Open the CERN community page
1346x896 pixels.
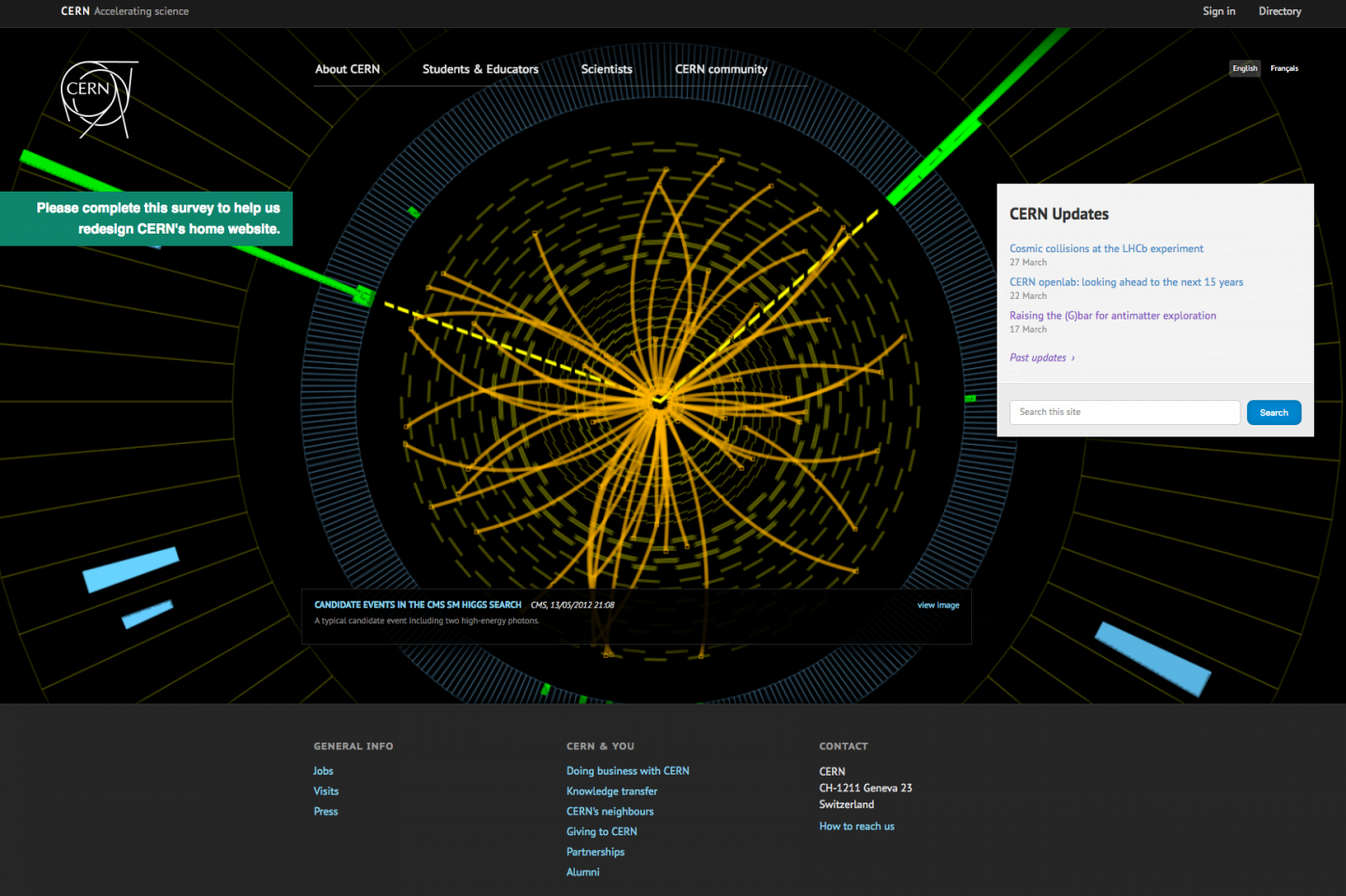coord(721,69)
